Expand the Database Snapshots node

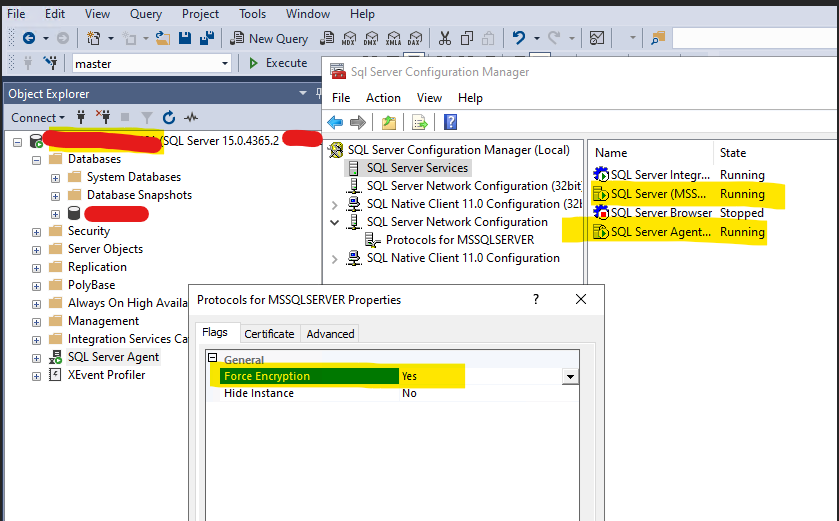pos(56,196)
